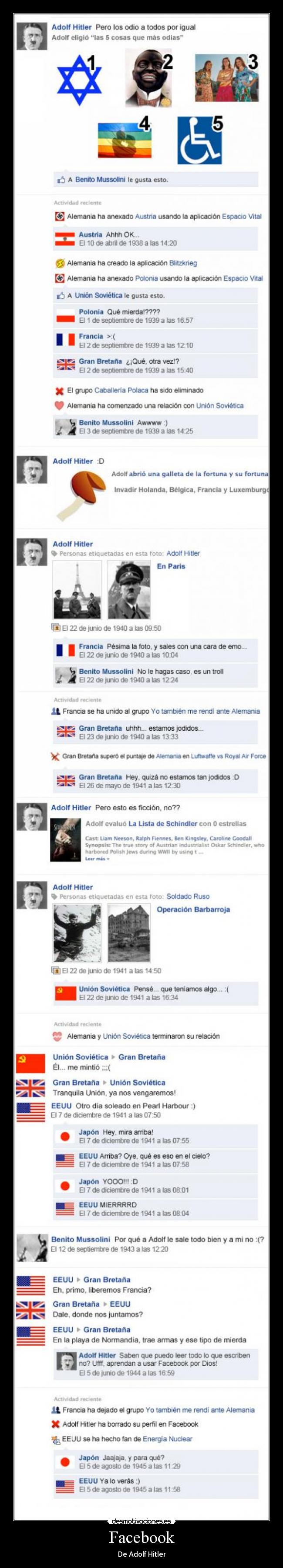The image size is (283, 1568).
Task: Open the Eiffel Tower photo thumbnail
Action: pyautogui.click(x=77, y=590)
